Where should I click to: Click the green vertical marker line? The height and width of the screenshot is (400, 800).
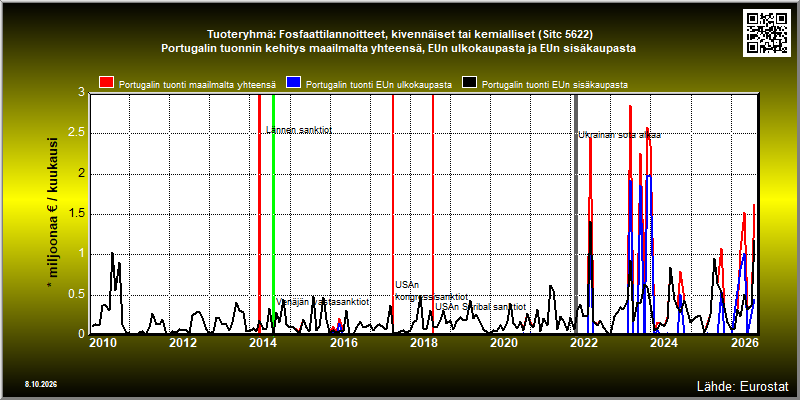(x=273, y=214)
